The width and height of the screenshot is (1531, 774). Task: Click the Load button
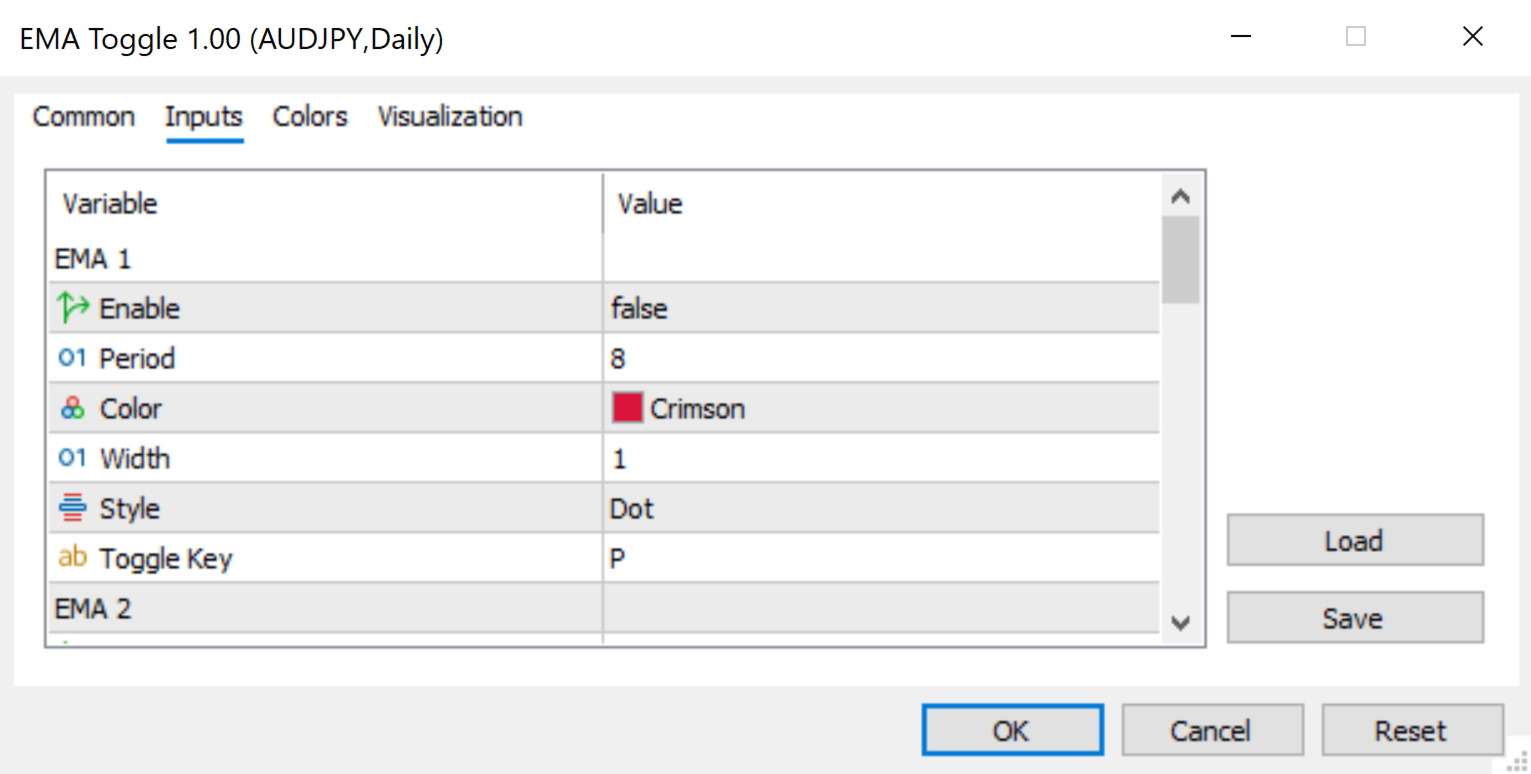point(1354,541)
